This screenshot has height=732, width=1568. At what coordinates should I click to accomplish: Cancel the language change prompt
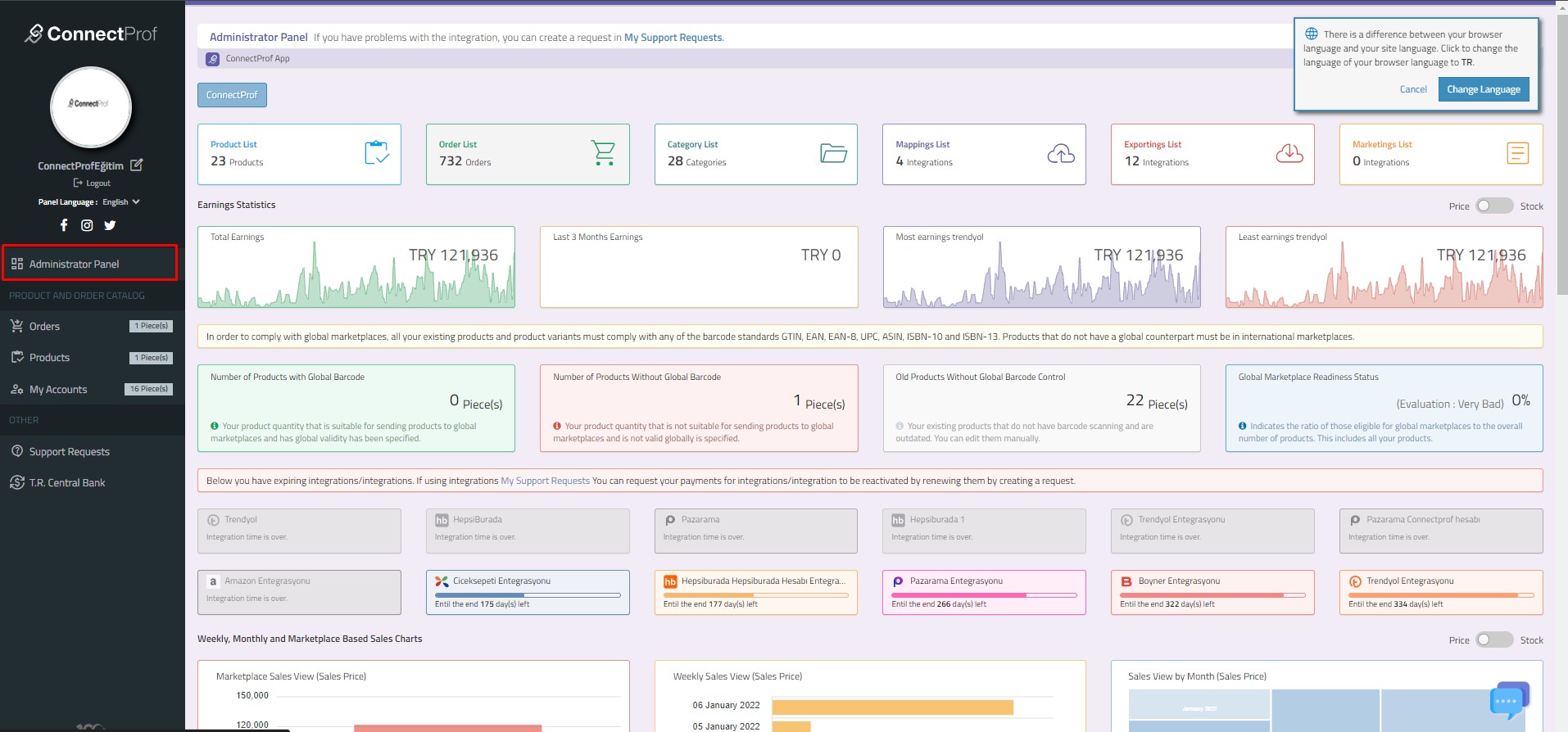(x=1412, y=89)
